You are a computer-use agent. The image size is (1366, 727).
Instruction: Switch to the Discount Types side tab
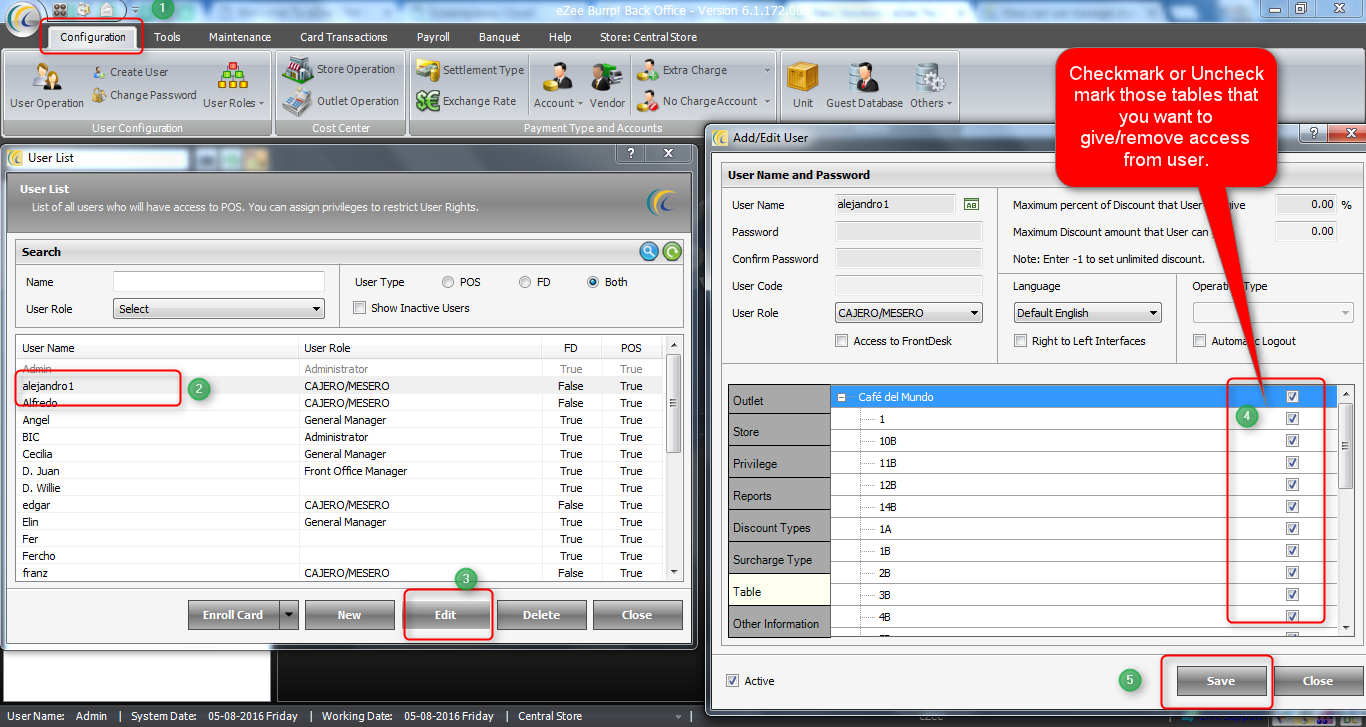point(780,528)
